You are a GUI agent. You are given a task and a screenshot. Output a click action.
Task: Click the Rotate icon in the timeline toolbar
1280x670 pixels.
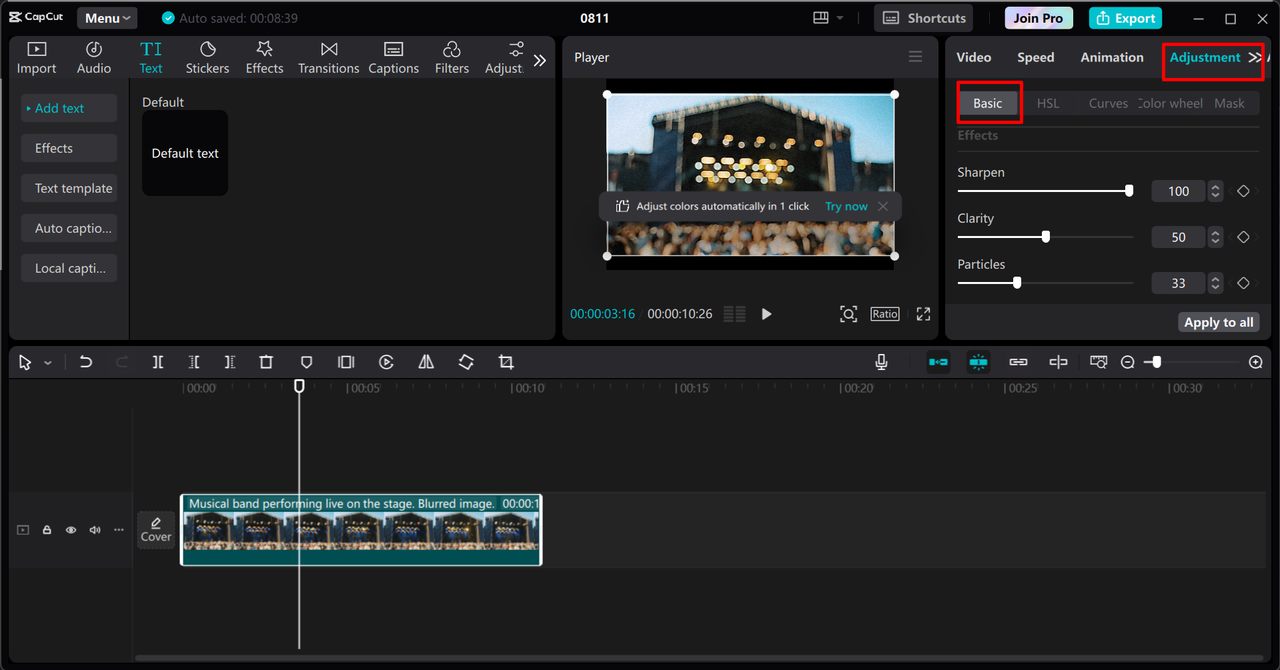tap(466, 362)
